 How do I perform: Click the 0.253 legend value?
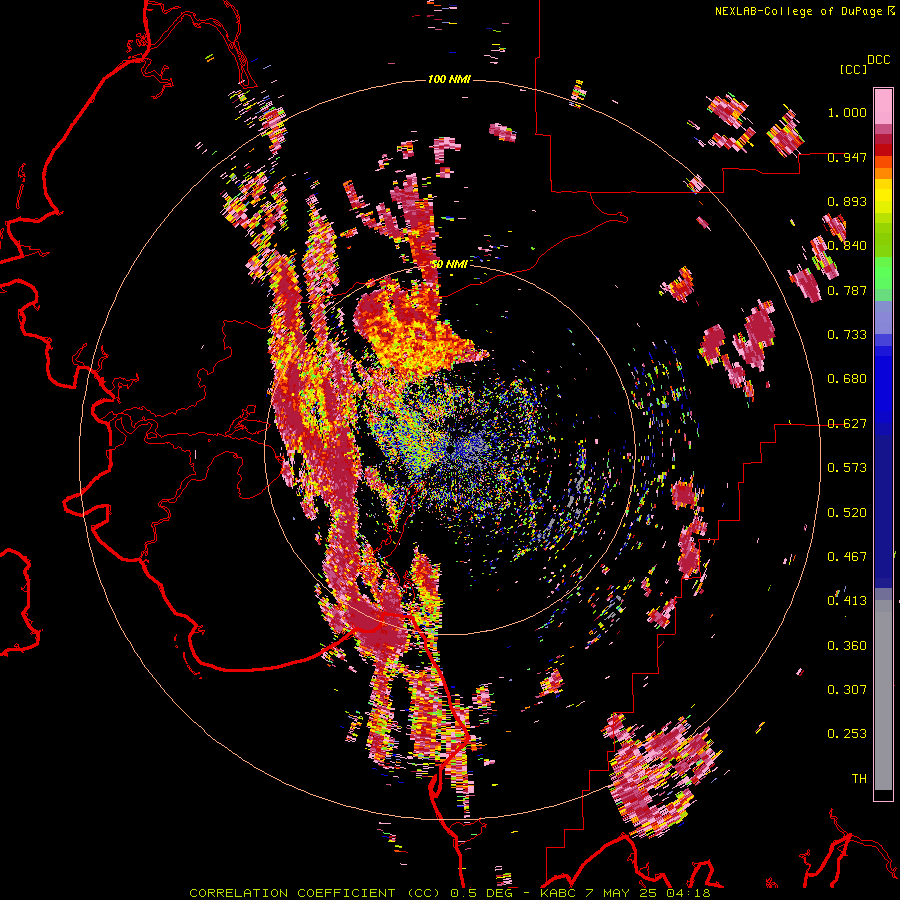coord(847,734)
